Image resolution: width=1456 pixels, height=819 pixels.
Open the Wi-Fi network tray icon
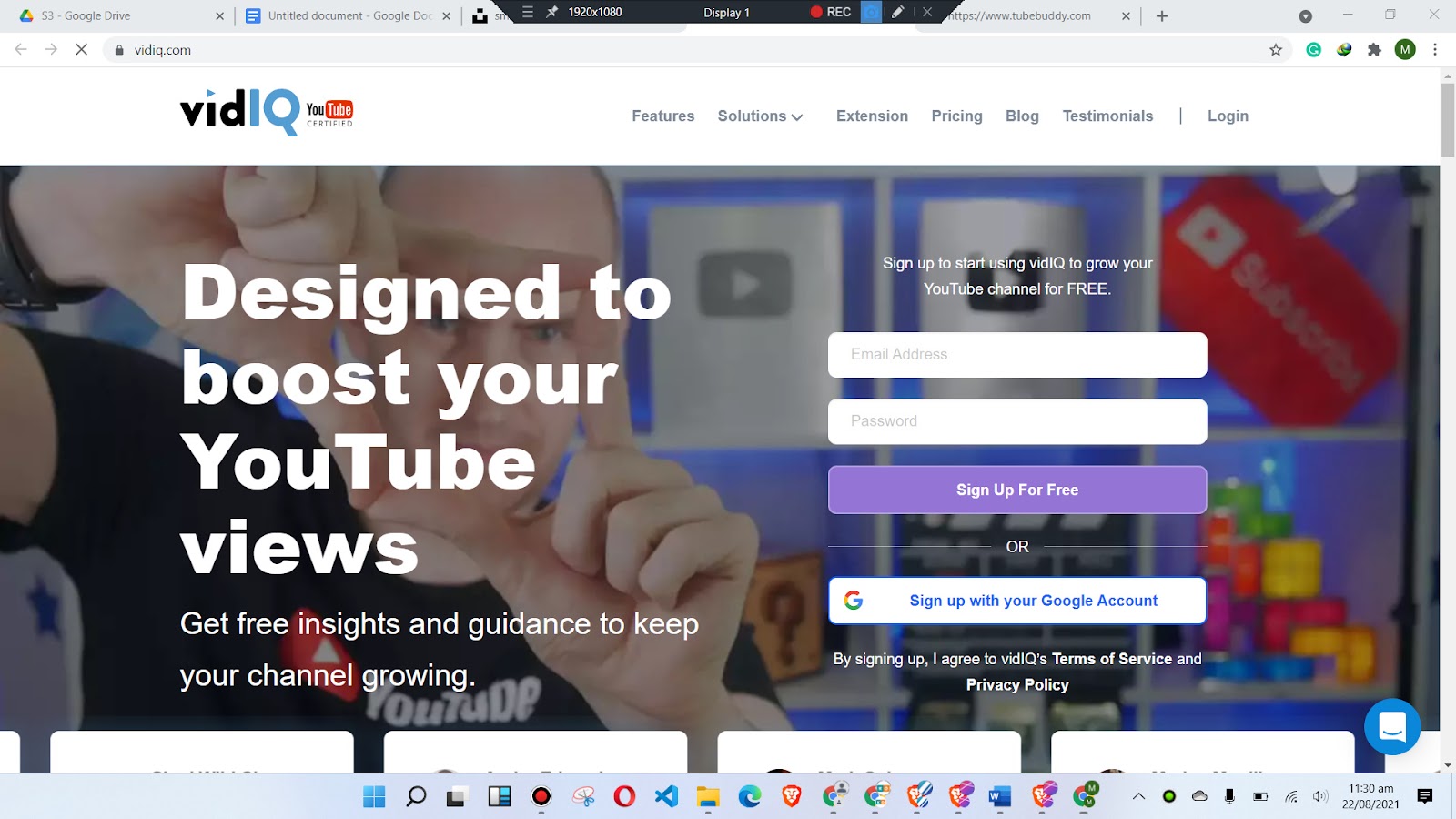point(1291,796)
